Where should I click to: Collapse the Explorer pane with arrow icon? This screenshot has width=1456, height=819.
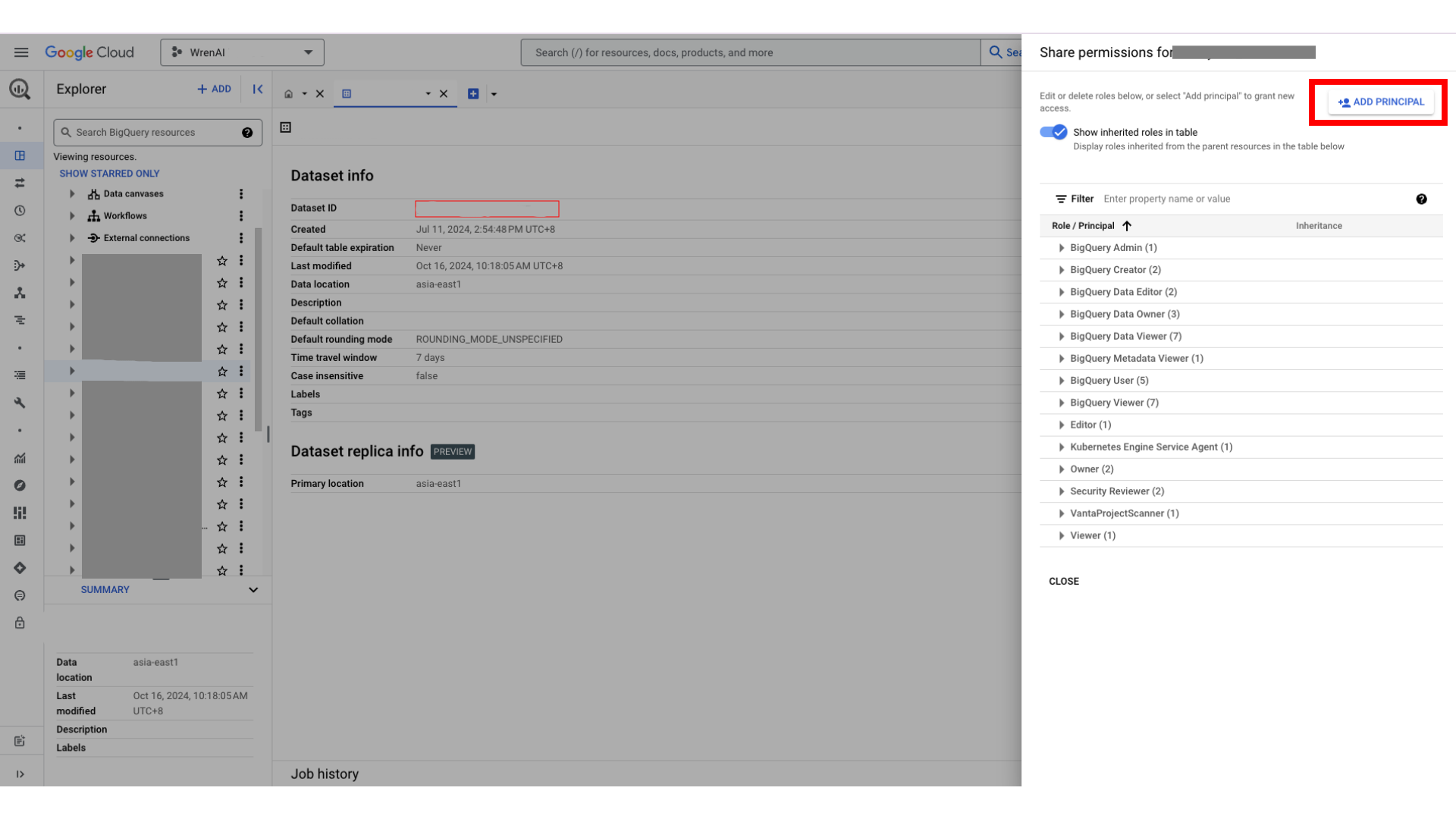pyautogui.click(x=258, y=89)
